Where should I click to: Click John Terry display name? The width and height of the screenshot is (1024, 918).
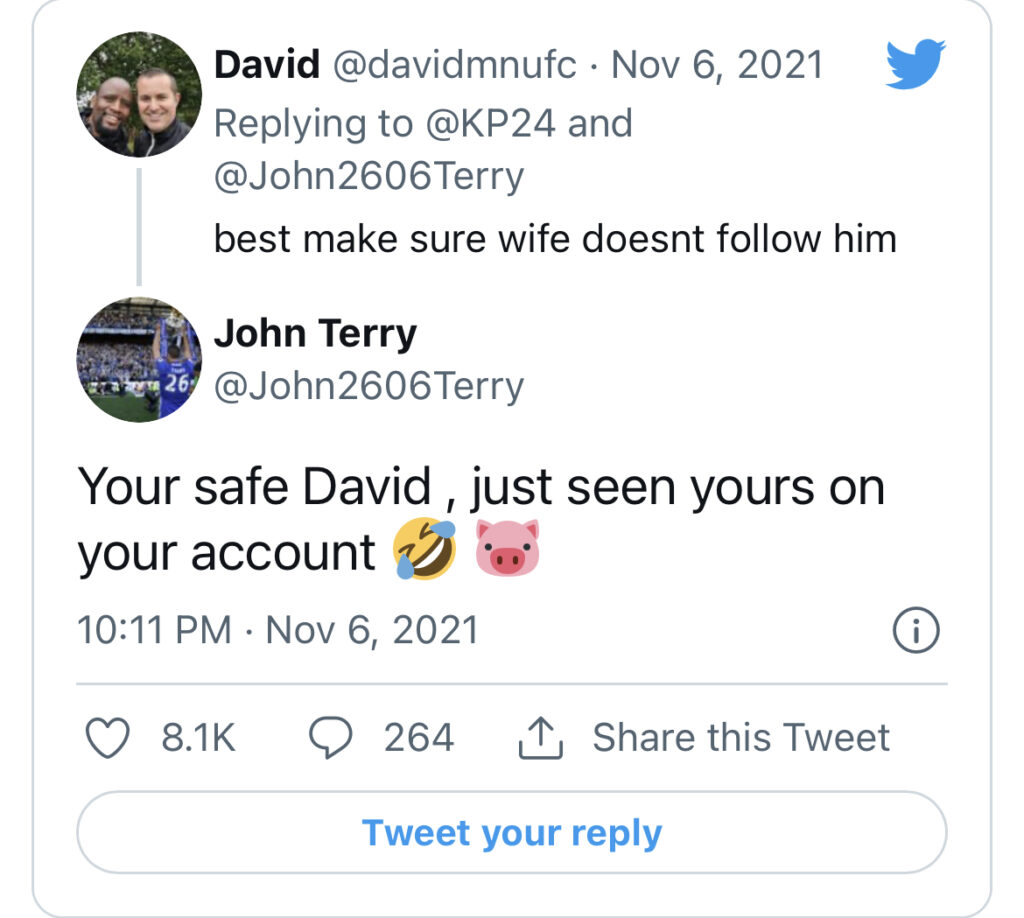point(315,334)
